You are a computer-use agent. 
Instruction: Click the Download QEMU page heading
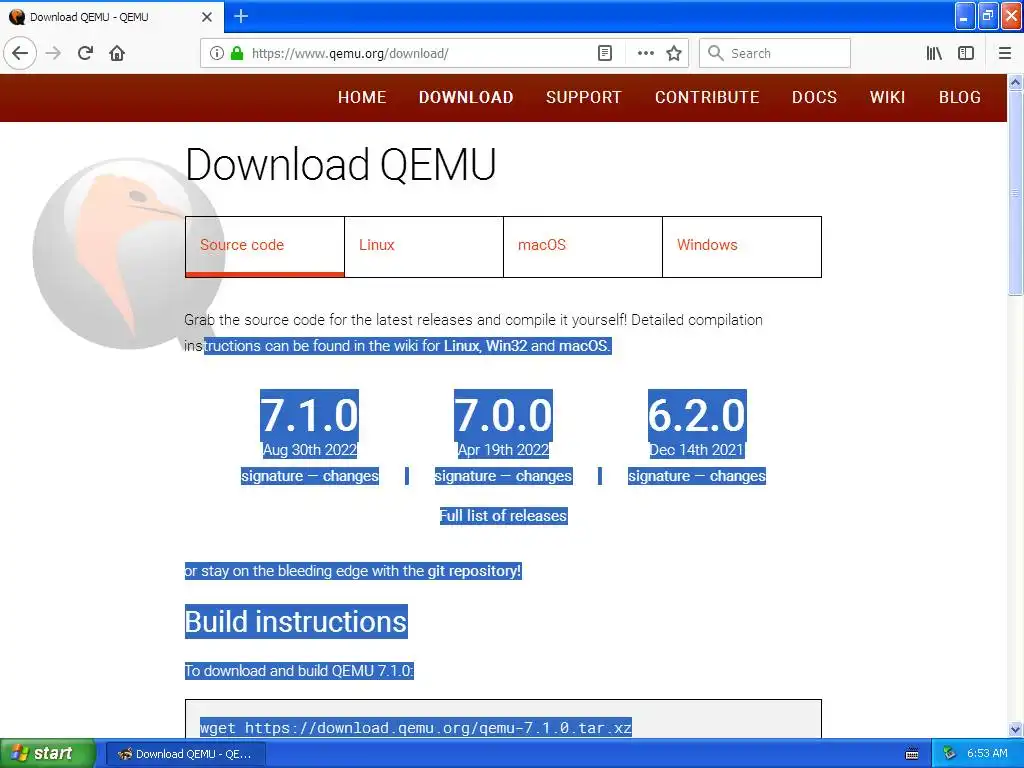[x=341, y=164]
